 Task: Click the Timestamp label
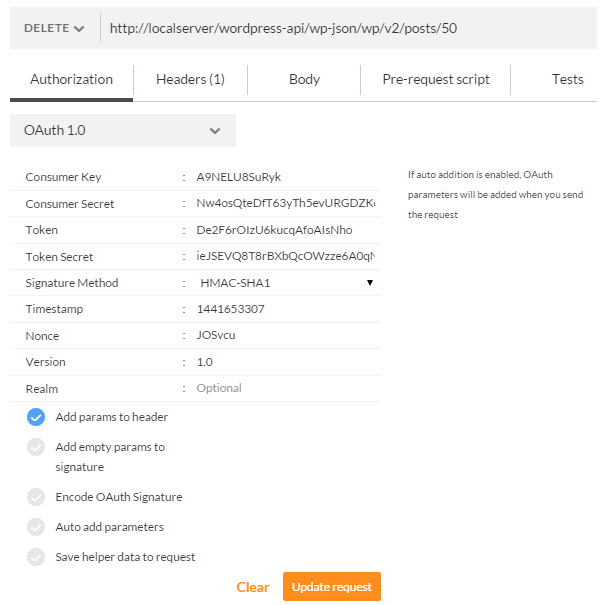point(54,309)
